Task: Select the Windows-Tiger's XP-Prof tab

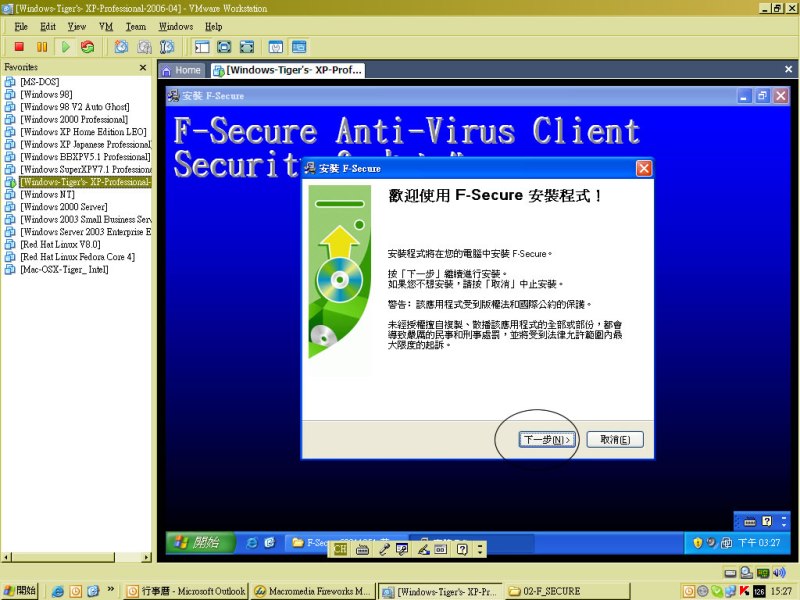Action: click(288, 70)
